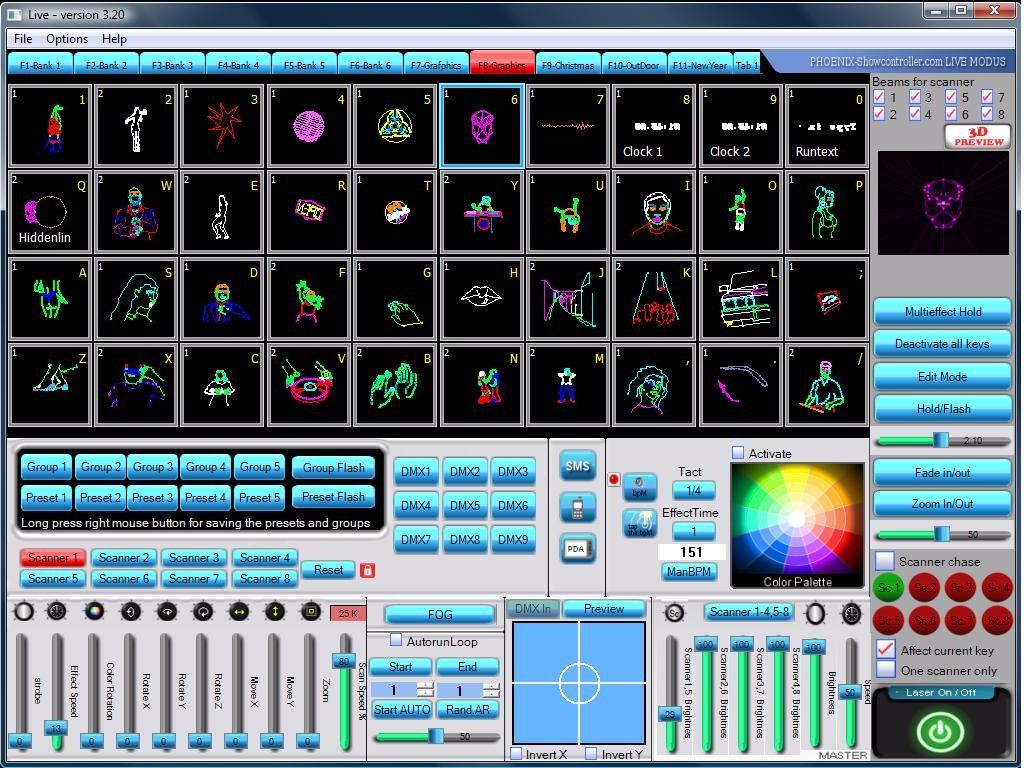Switch to the F7-Grafphics tab
The image size is (1024, 768).
[x=436, y=65]
